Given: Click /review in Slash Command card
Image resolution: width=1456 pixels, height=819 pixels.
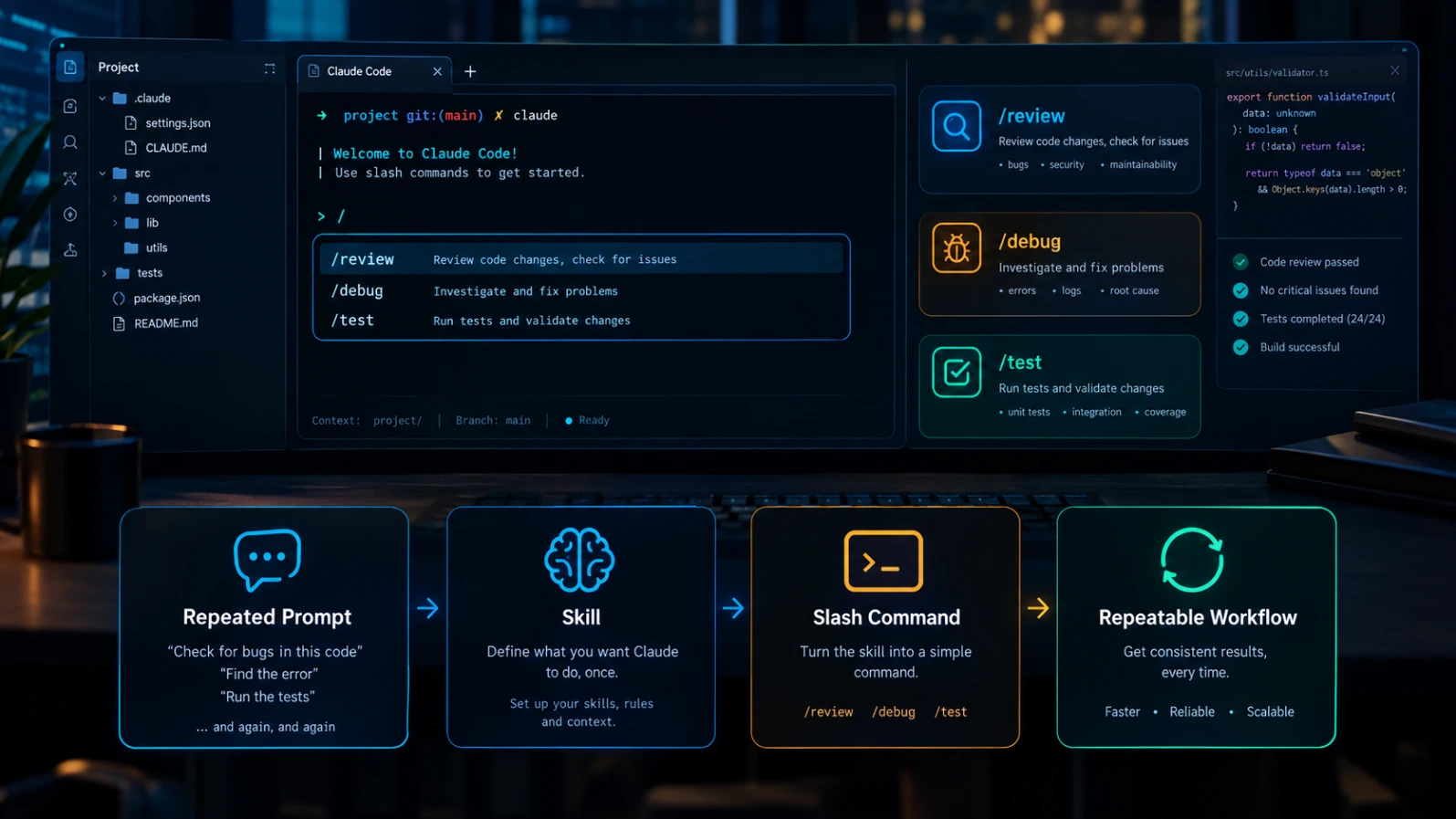Looking at the screenshot, I should 828,712.
